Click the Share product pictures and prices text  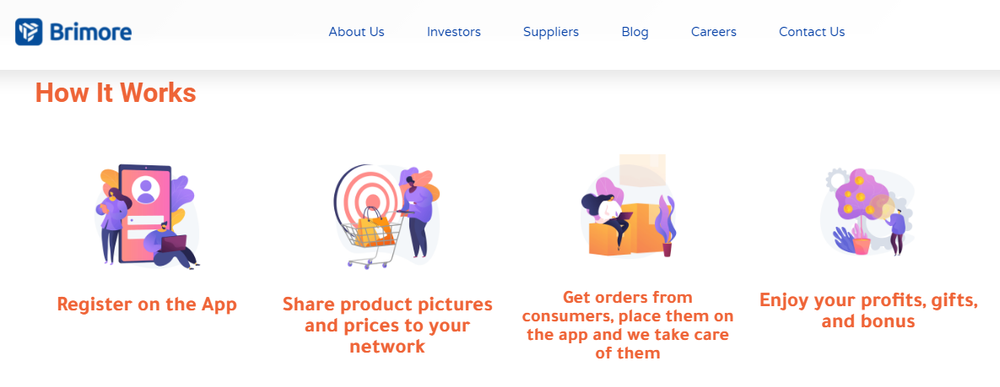pyautogui.click(x=388, y=325)
